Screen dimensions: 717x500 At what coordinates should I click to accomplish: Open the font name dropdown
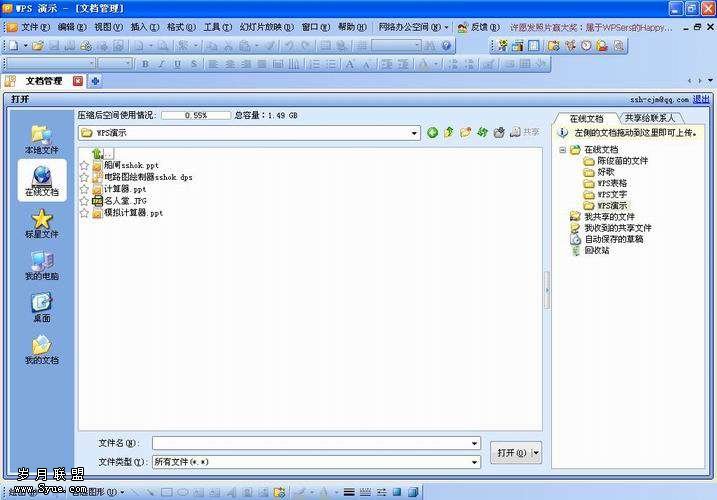(91, 64)
